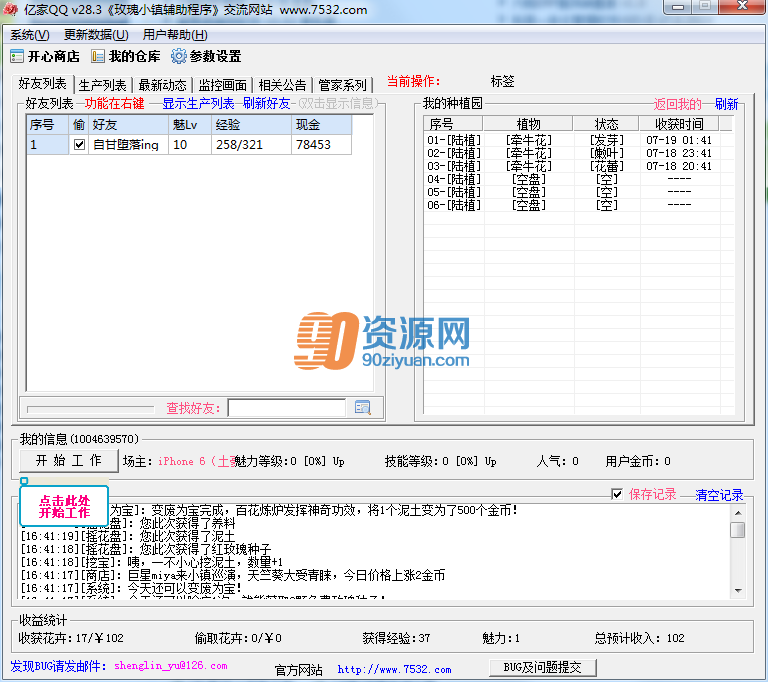Click 魅力等级 Up label
Image resolution: width=768 pixels, height=682 pixels.
click(338, 461)
